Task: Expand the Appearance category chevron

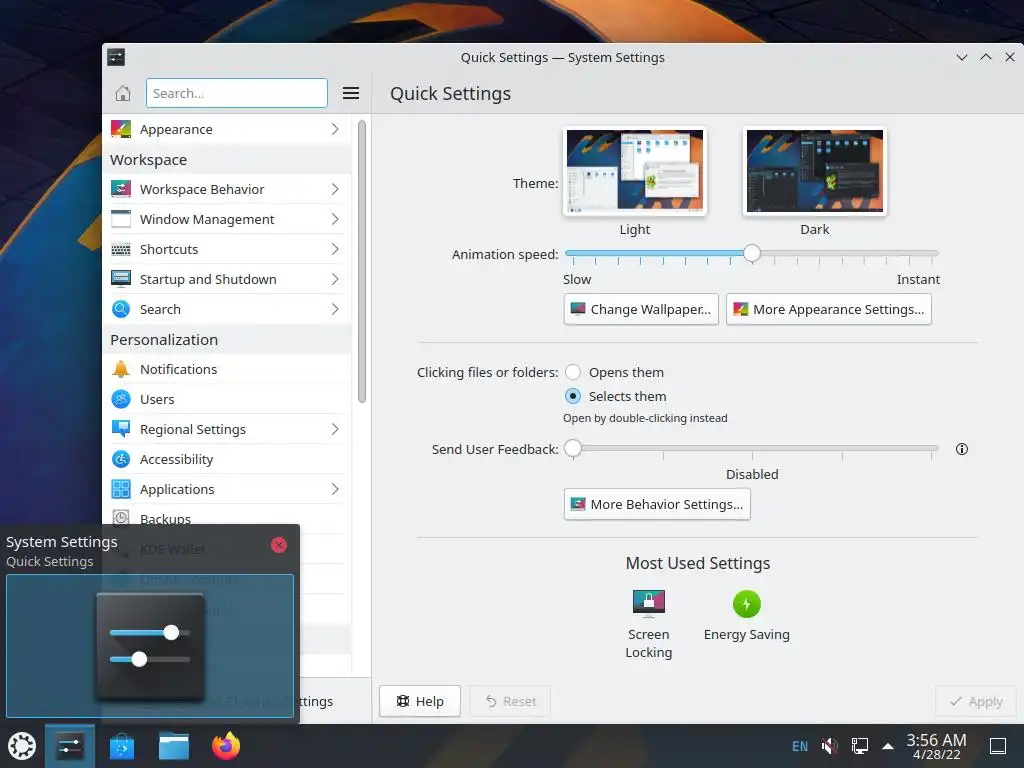Action: tap(335, 129)
